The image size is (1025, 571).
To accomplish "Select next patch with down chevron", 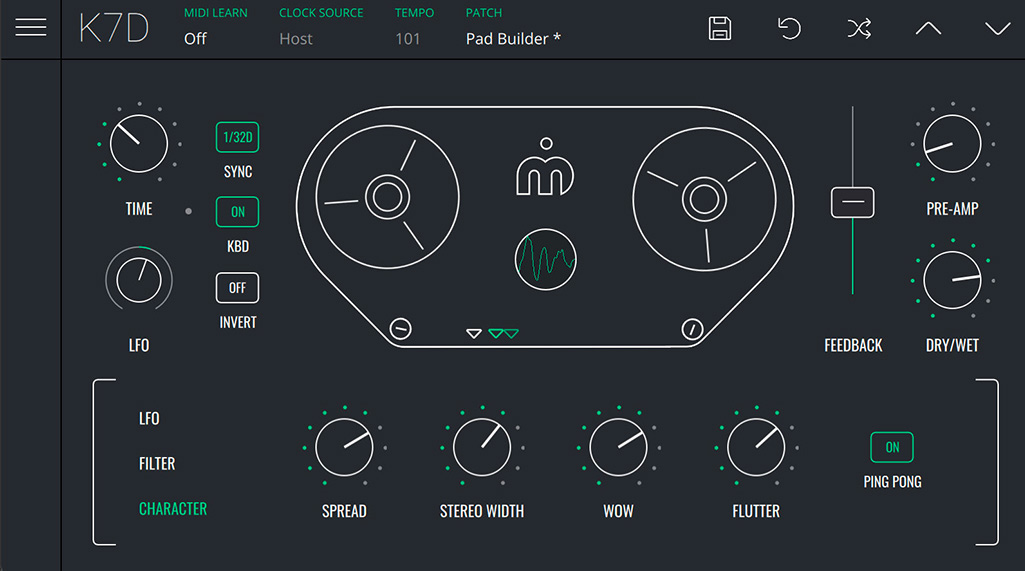I will point(997,29).
